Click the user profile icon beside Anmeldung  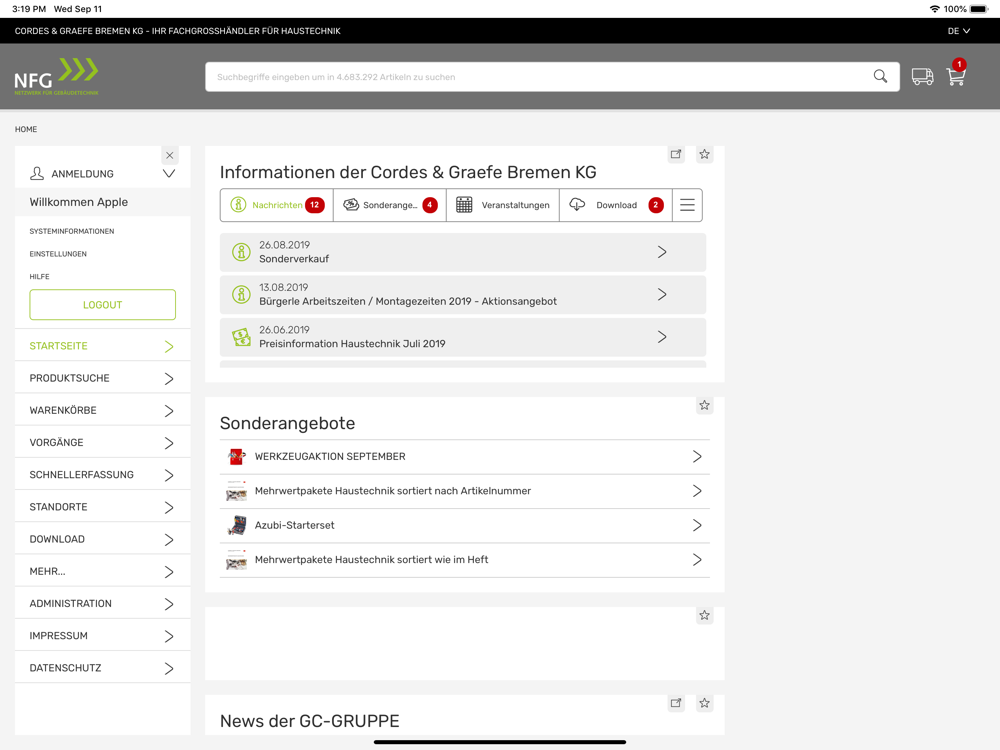37,173
